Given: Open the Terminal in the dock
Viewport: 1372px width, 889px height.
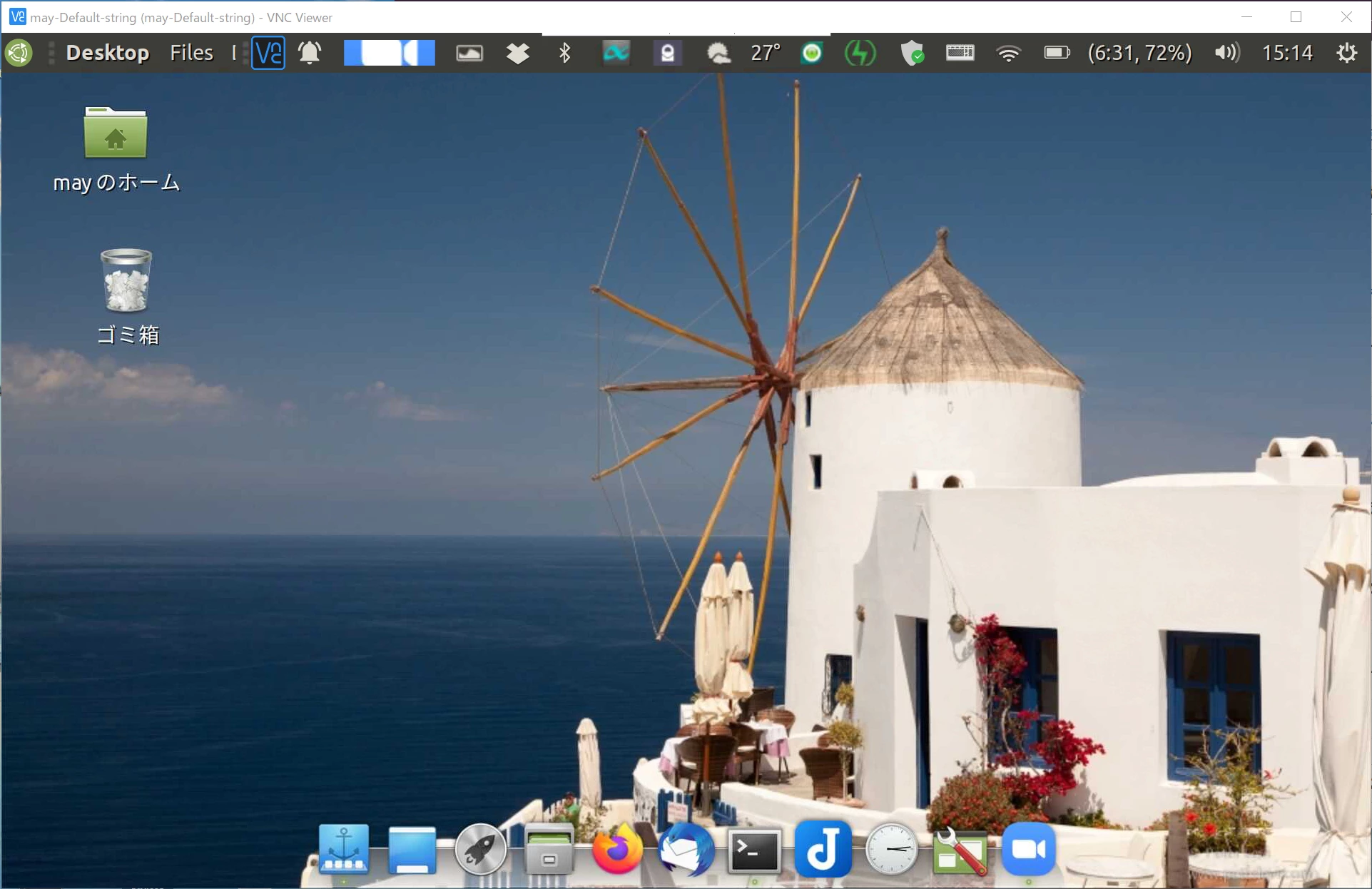Looking at the screenshot, I should [753, 850].
